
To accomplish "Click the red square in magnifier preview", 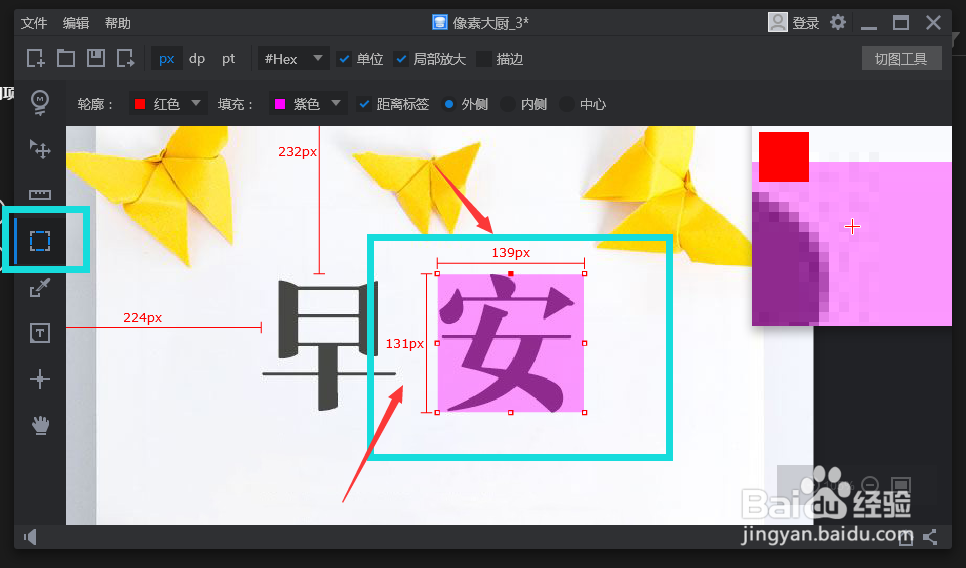I will click(784, 156).
